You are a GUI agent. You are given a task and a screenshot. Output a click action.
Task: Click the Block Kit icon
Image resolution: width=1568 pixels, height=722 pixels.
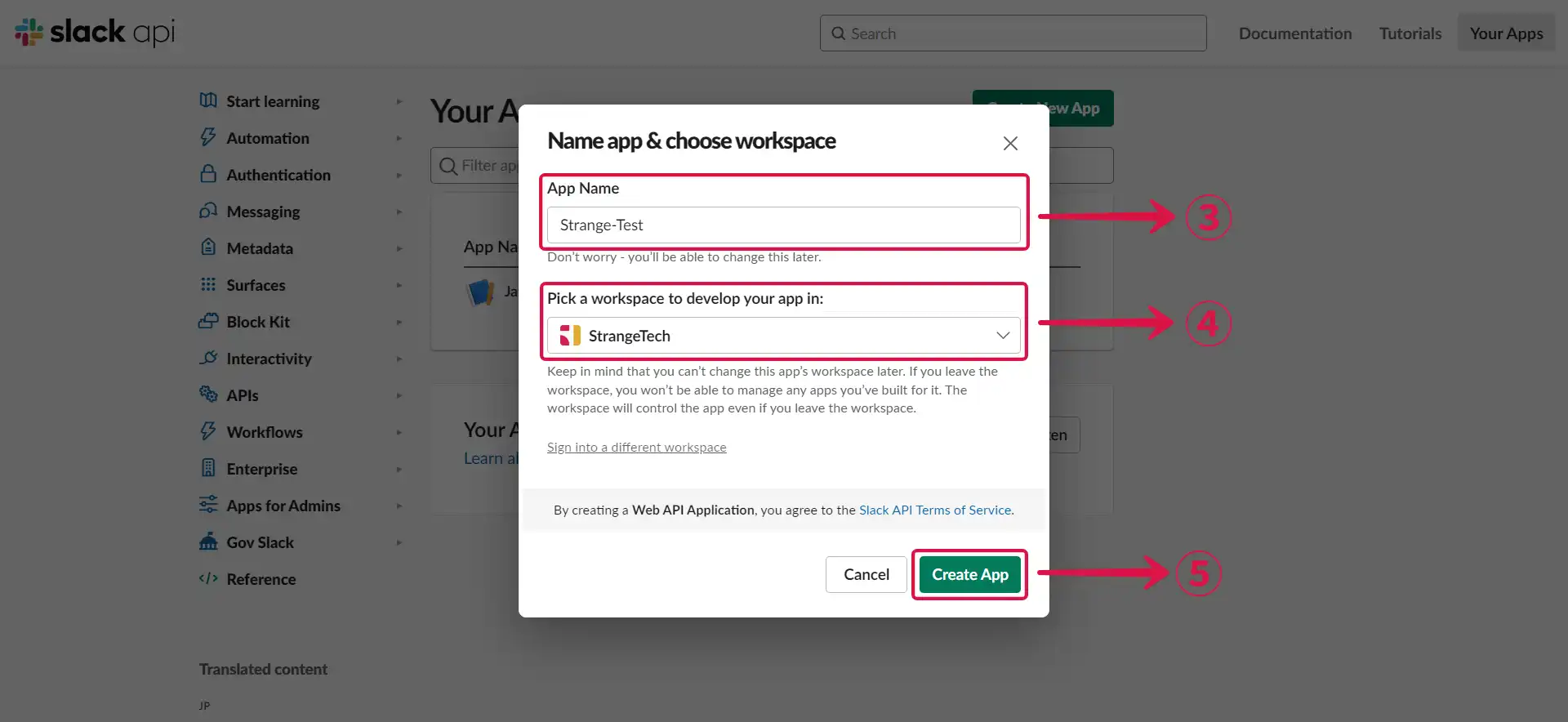point(208,321)
